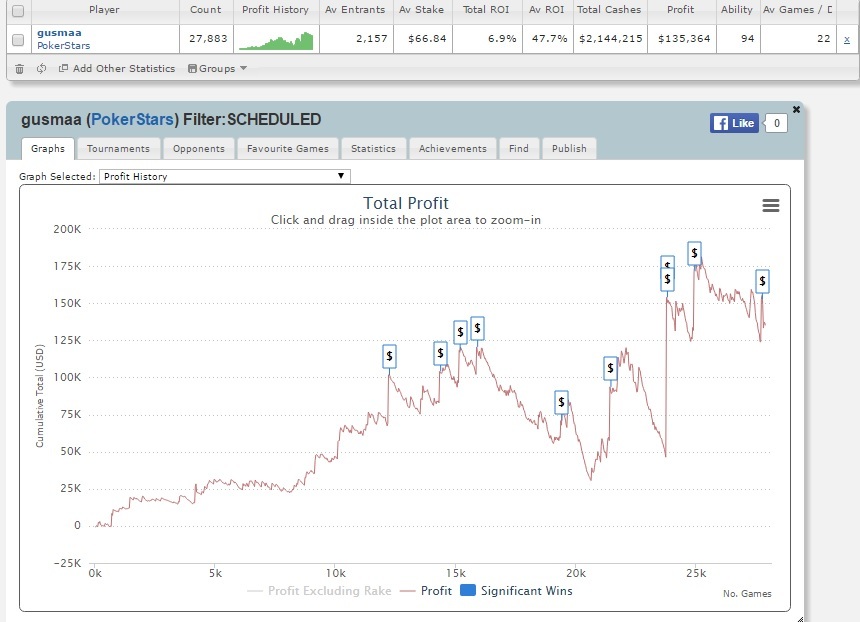
Task: Sort by Ability column header
Action: click(737, 10)
